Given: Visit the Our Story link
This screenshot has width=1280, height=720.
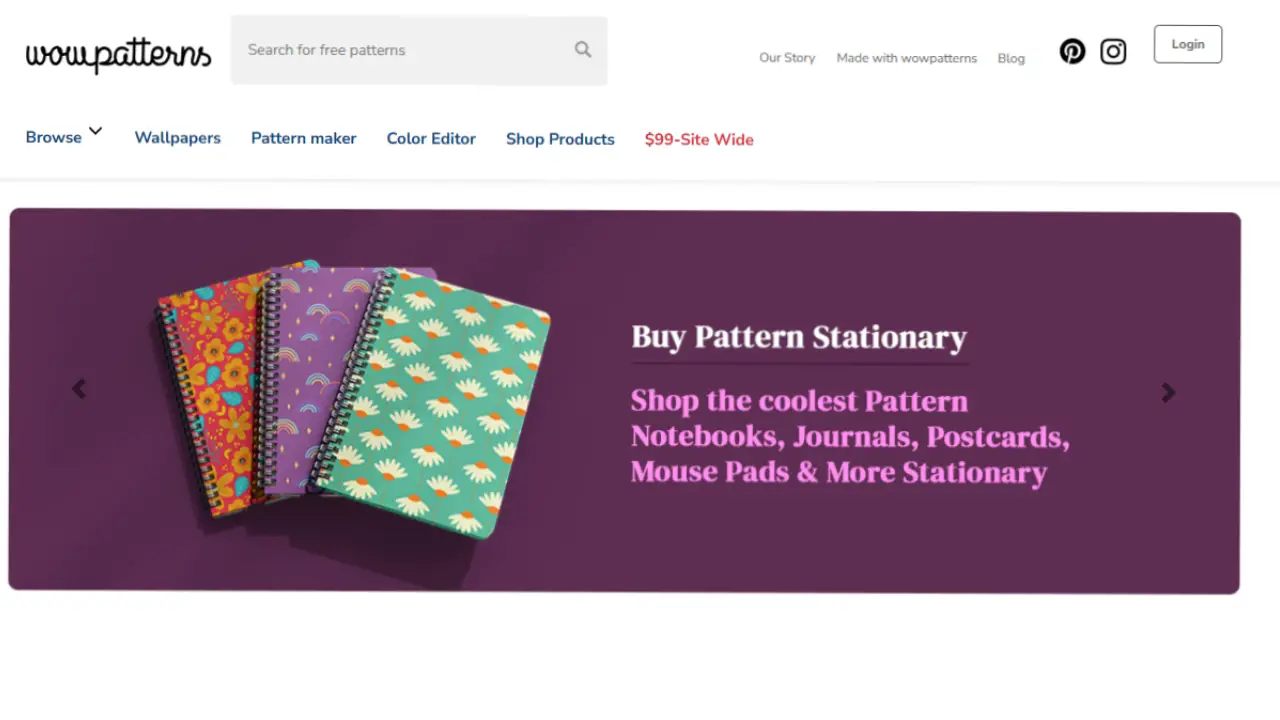Looking at the screenshot, I should click(787, 58).
